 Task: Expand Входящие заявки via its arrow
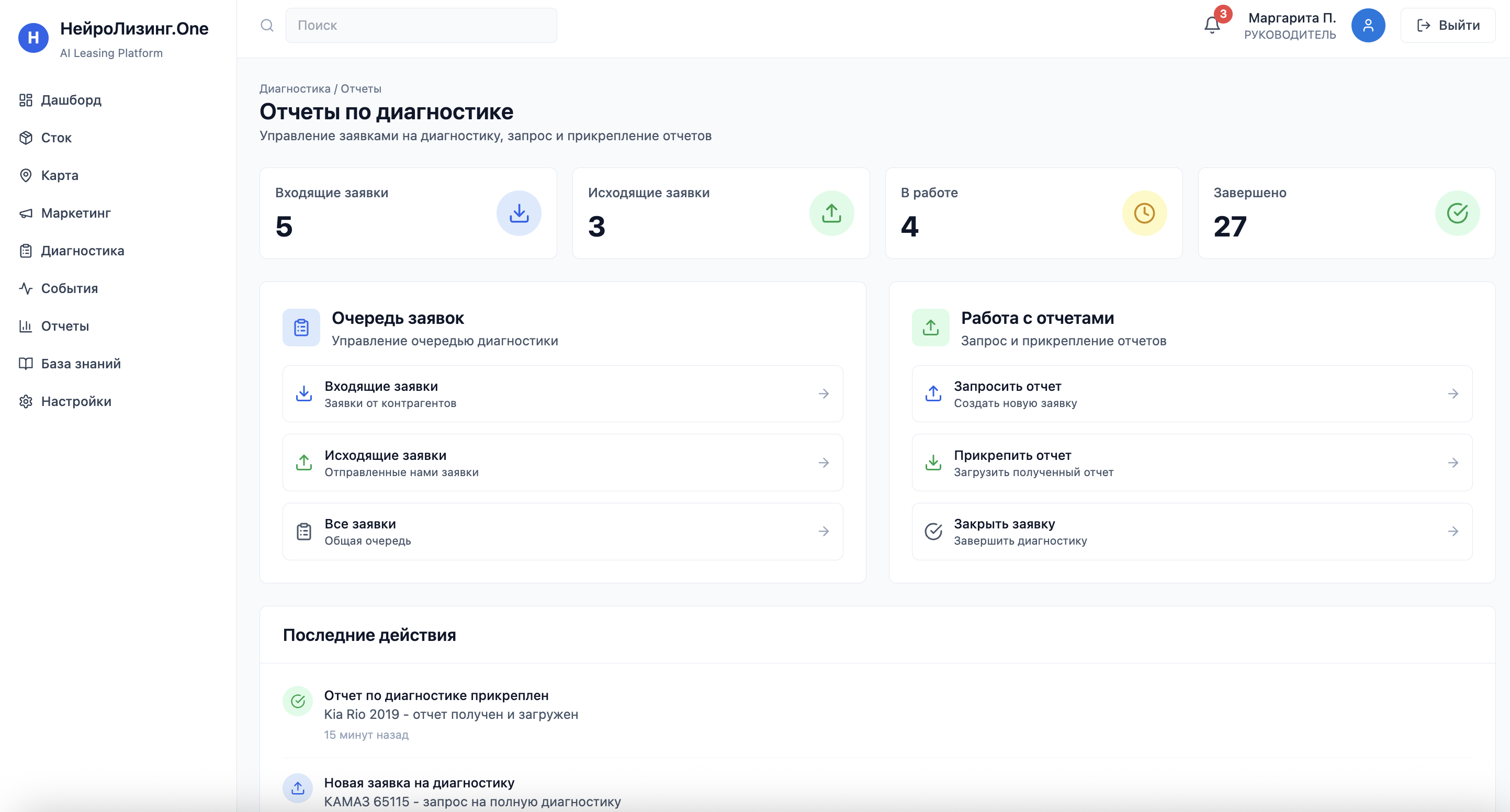tap(824, 393)
